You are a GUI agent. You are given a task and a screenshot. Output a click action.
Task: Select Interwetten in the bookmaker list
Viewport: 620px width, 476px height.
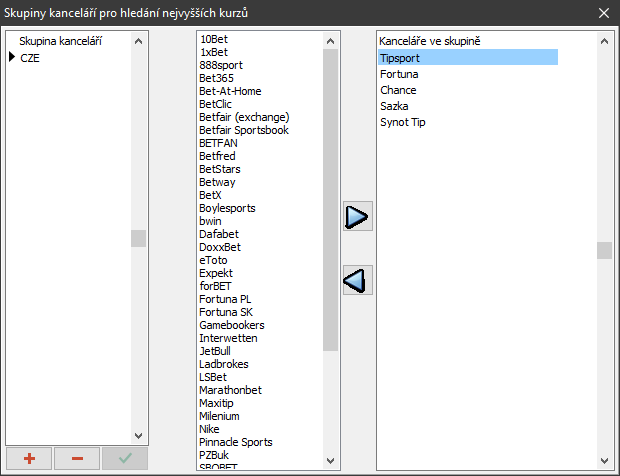(x=228, y=338)
